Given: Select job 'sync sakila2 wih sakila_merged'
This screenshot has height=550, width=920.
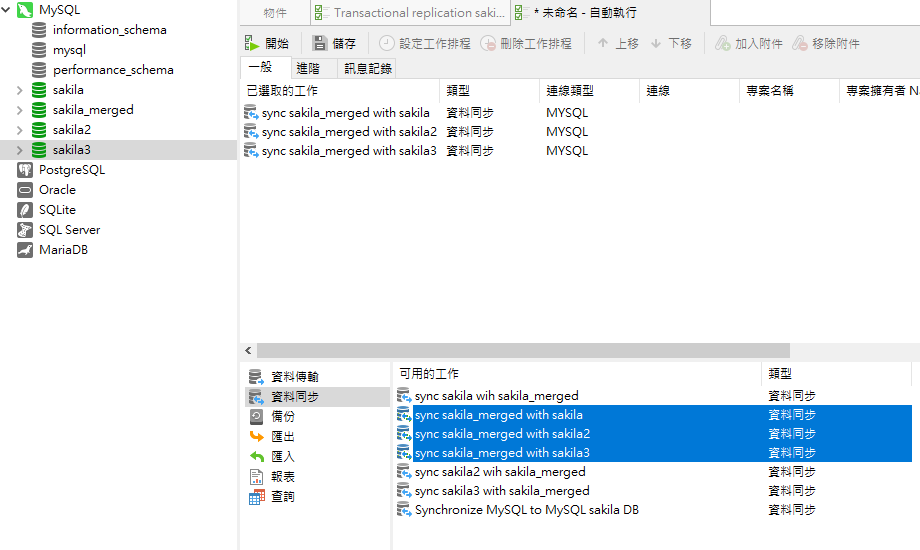Looking at the screenshot, I should coord(499,472).
